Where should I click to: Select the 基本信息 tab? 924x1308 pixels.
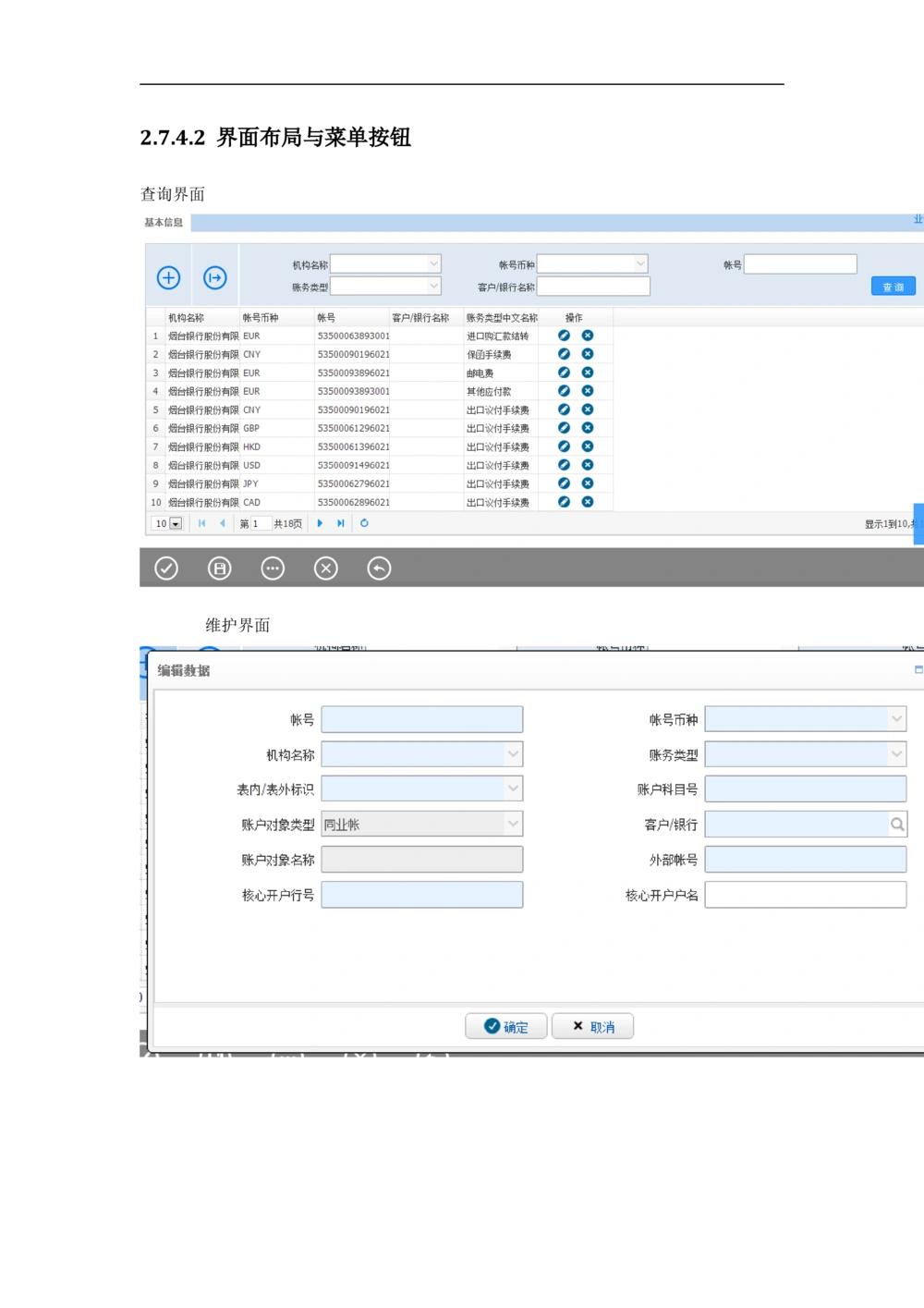coord(164,222)
